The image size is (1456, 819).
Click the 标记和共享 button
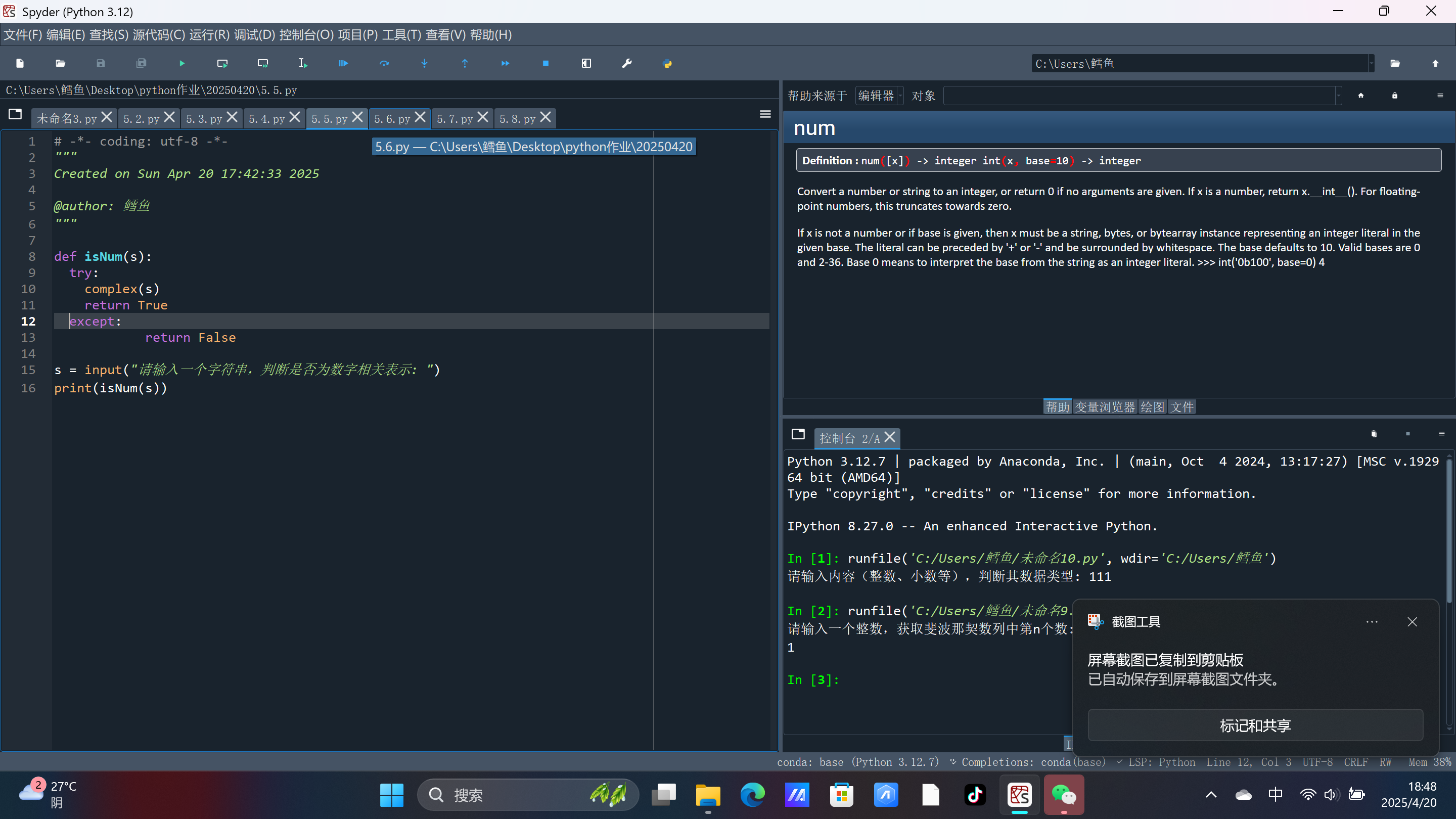1255,725
